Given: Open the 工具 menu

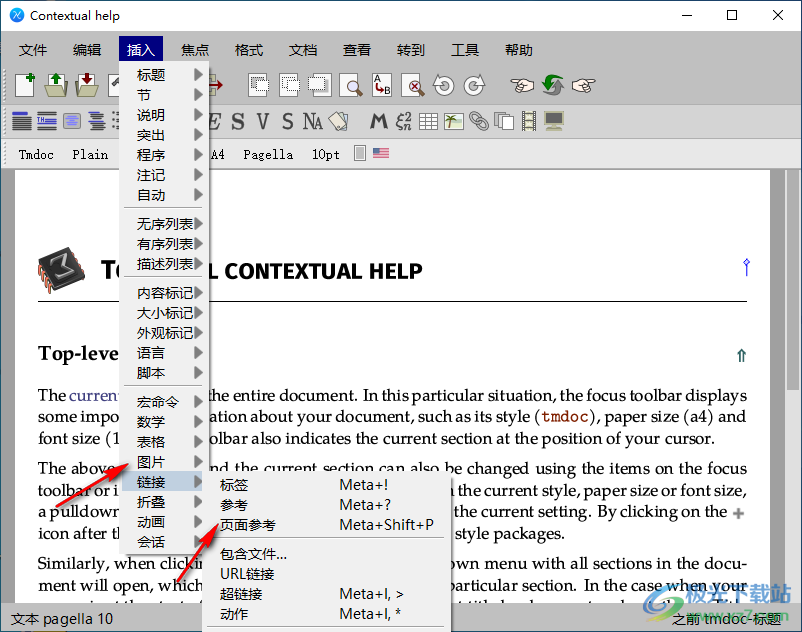Looking at the screenshot, I should 465,50.
